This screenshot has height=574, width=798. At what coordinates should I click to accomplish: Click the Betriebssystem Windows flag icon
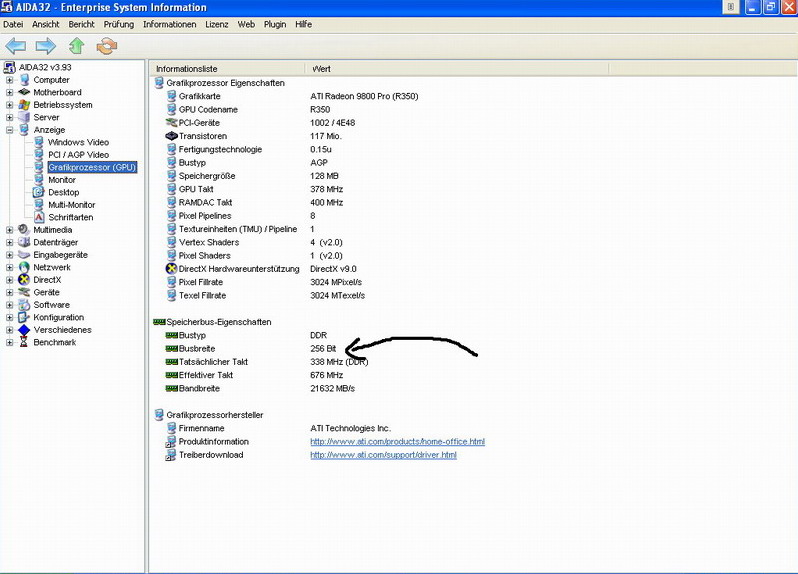(x=24, y=105)
